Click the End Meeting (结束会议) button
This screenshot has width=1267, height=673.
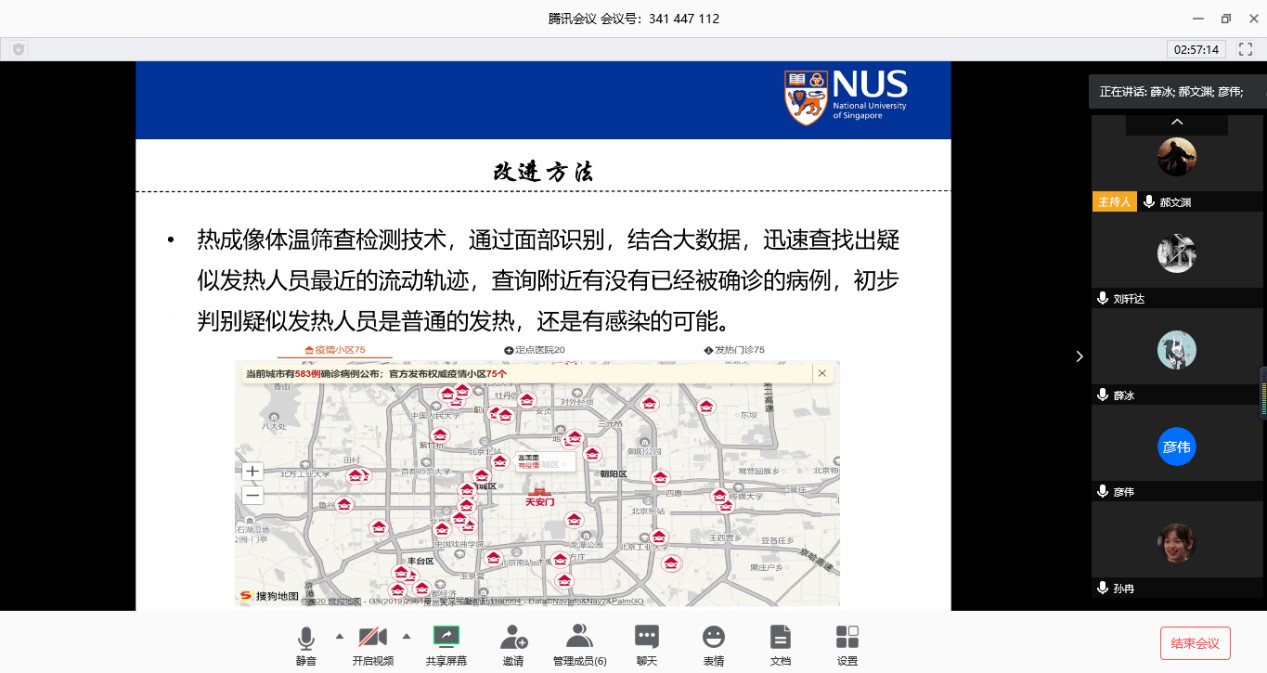(1195, 643)
